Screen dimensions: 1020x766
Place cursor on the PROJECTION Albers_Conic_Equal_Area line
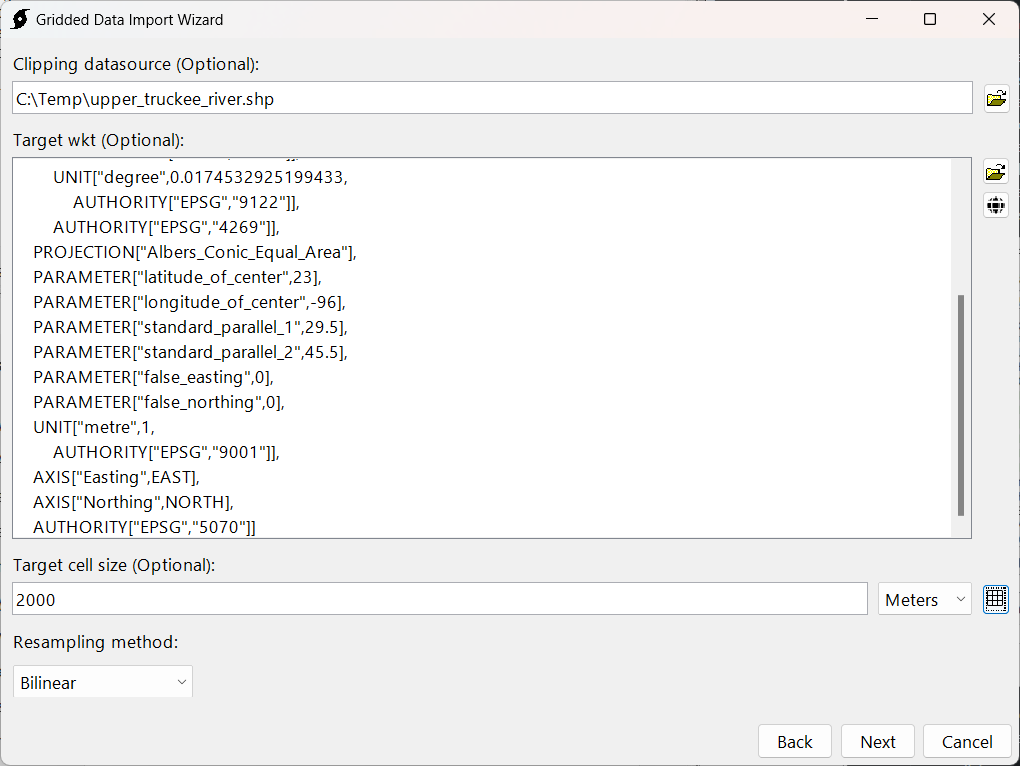[195, 252]
